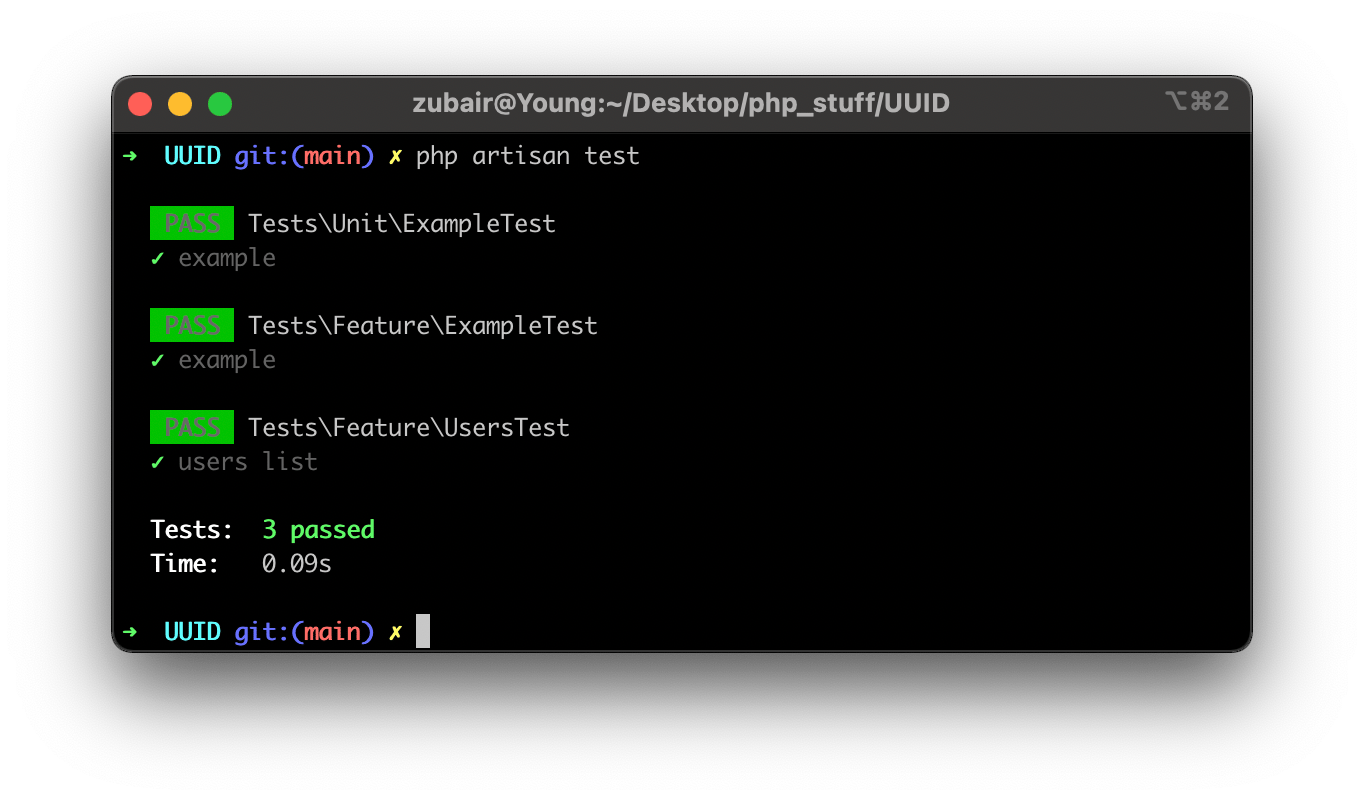Click the green arrow on the bottom prompt line
Screen dimensions: 1364x800
pyautogui.click(x=131, y=631)
